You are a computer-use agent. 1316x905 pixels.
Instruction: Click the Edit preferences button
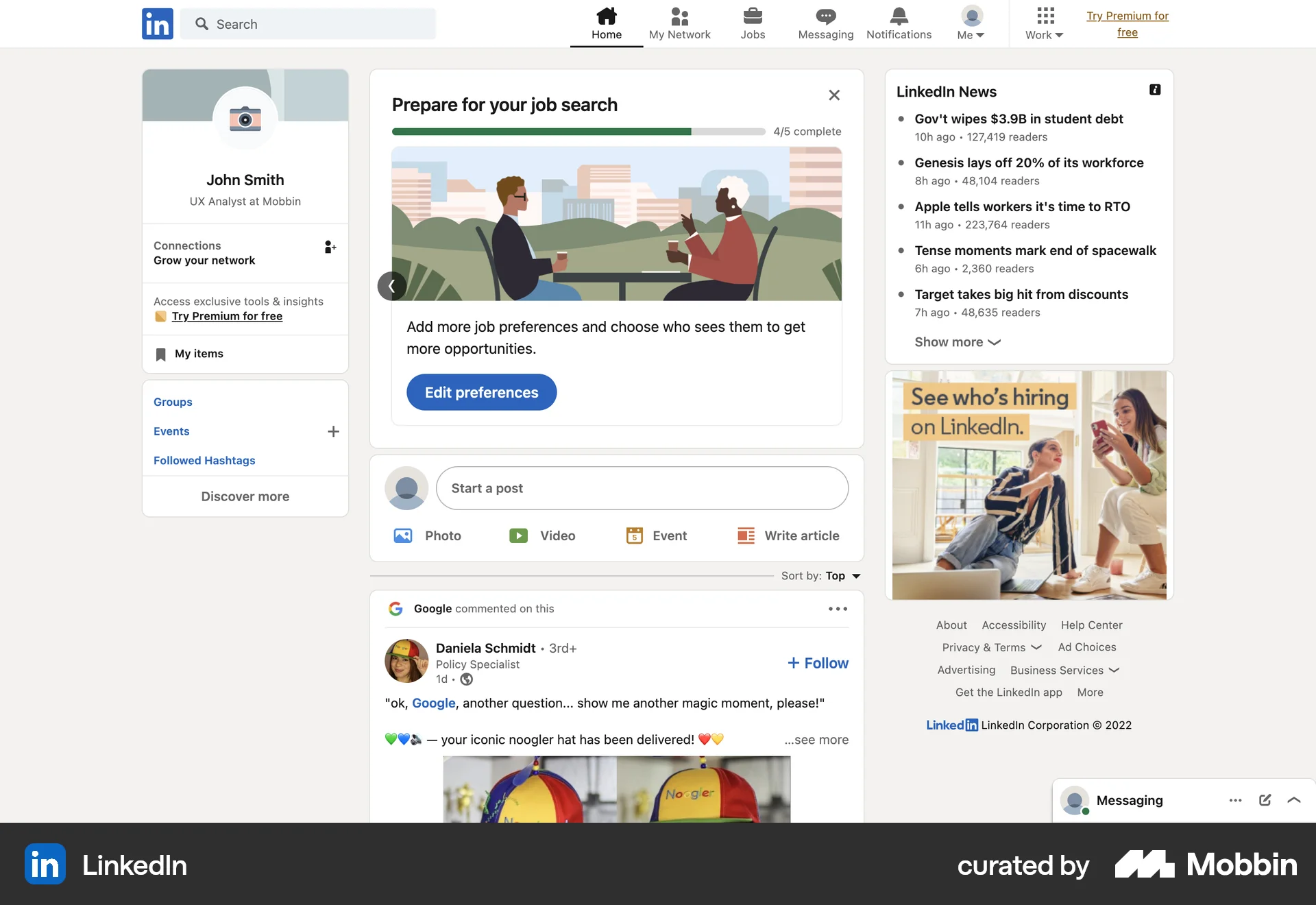click(481, 392)
